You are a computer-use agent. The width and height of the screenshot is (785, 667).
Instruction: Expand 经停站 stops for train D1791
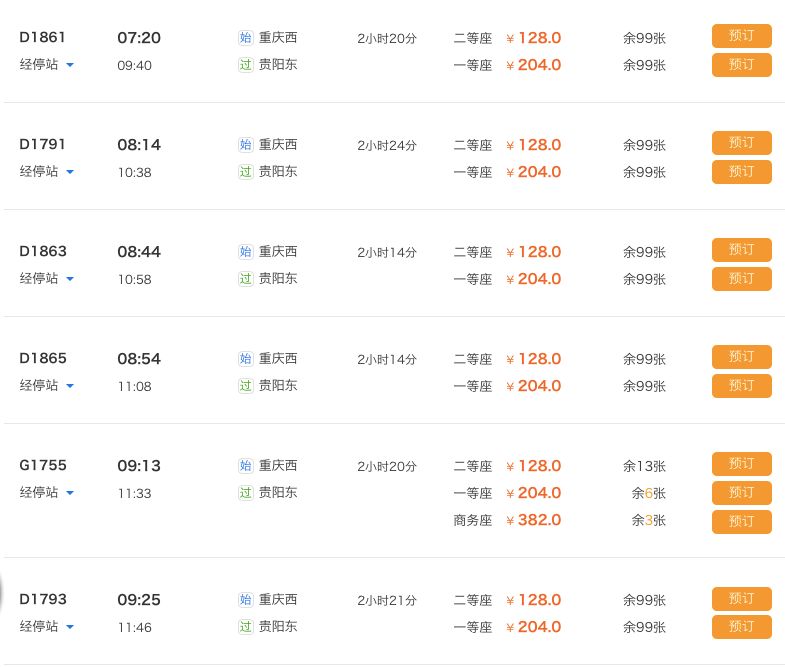[47, 172]
